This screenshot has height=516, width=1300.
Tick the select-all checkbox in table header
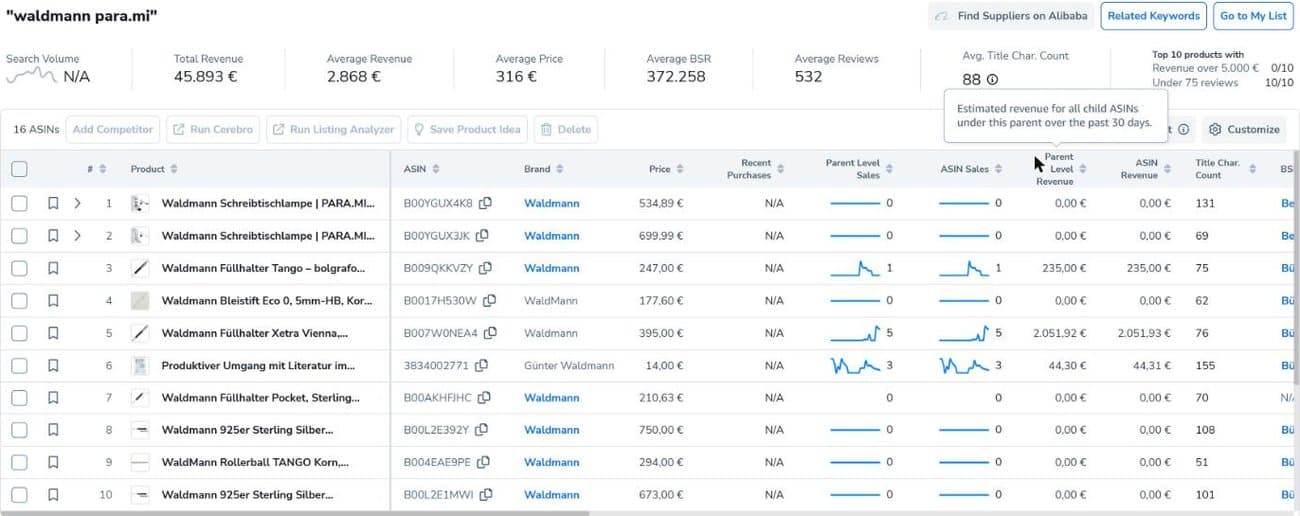[x=19, y=169]
